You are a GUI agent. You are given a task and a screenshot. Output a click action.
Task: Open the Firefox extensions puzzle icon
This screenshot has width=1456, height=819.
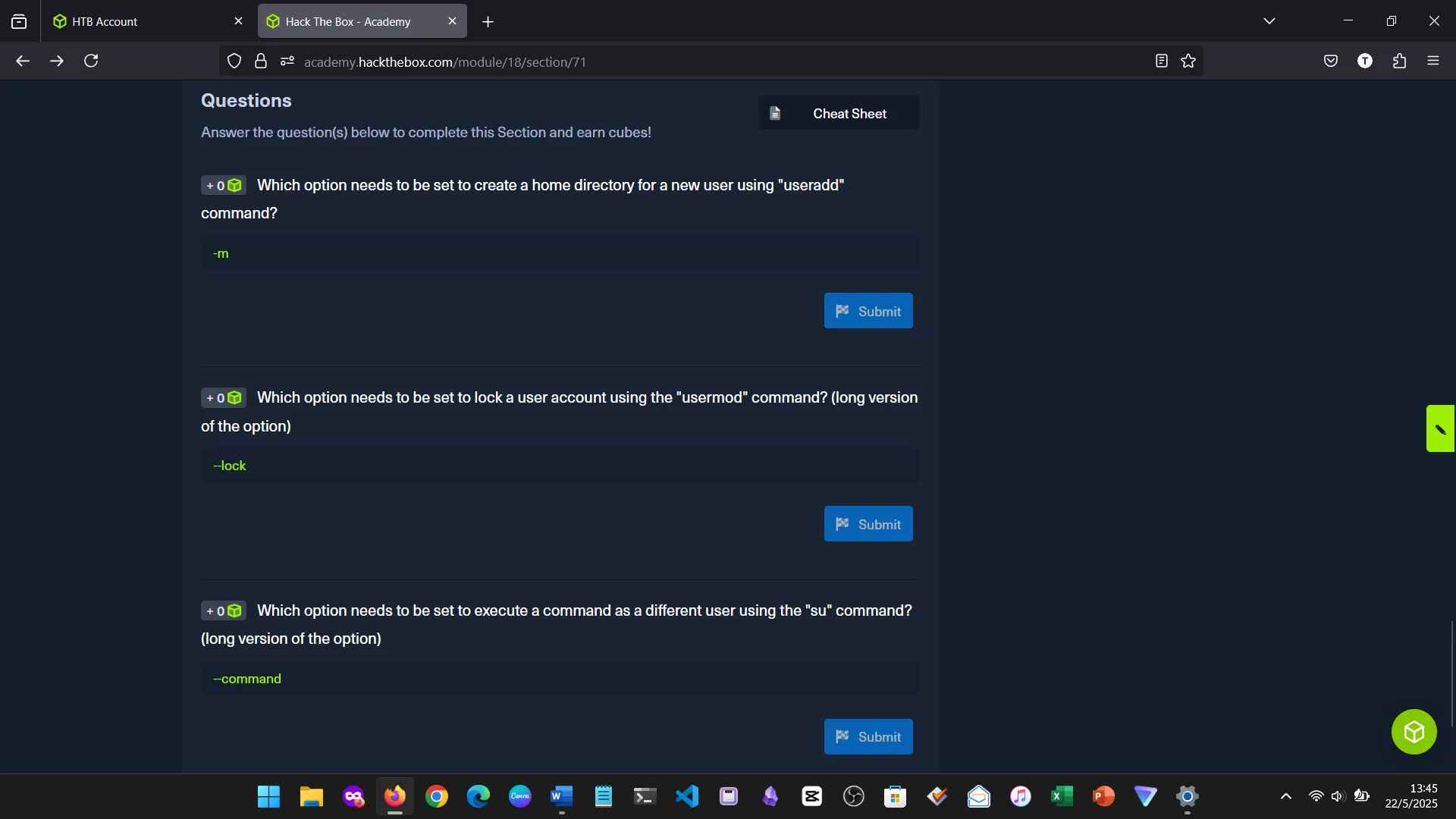tap(1399, 61)
